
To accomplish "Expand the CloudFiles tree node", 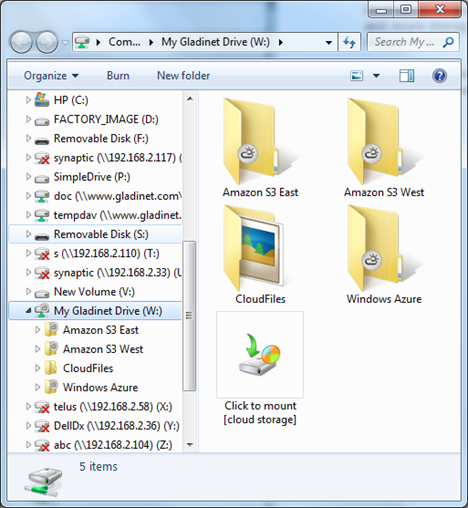I will (x=38, y=368).
